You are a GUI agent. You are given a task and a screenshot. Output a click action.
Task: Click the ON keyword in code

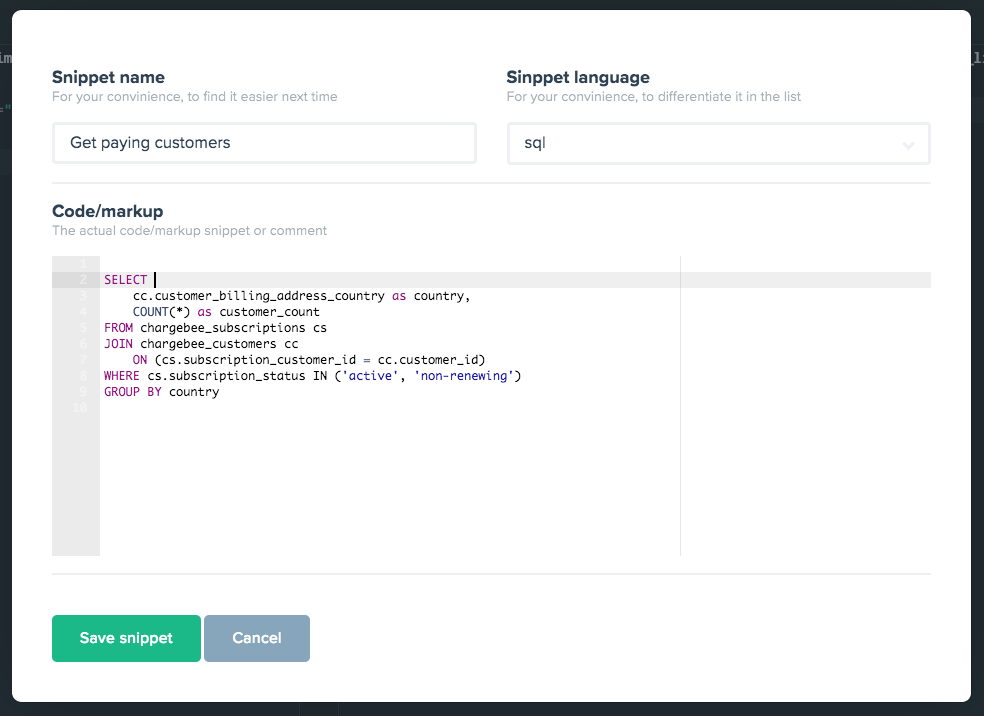(x=140, y=360)
